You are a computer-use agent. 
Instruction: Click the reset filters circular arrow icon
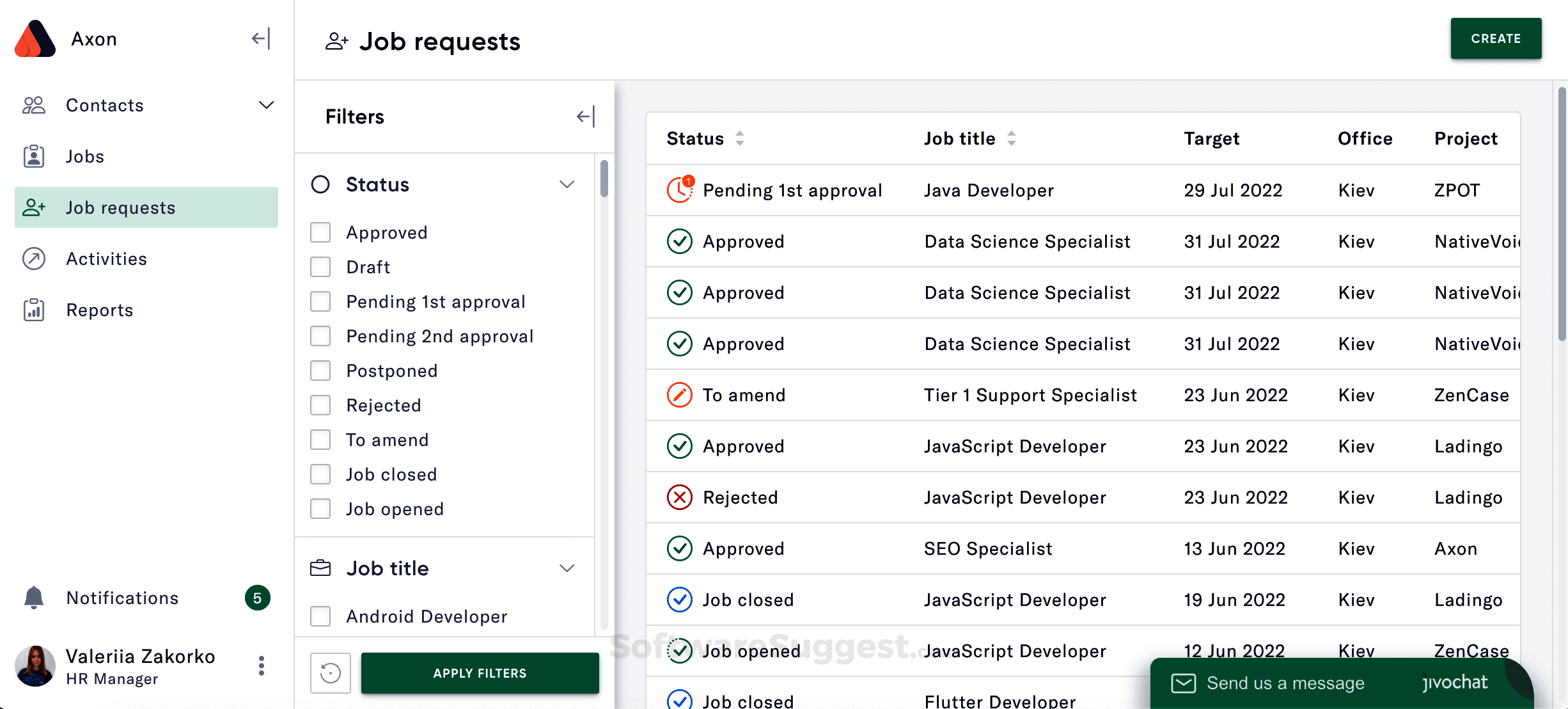pos(331,673)
